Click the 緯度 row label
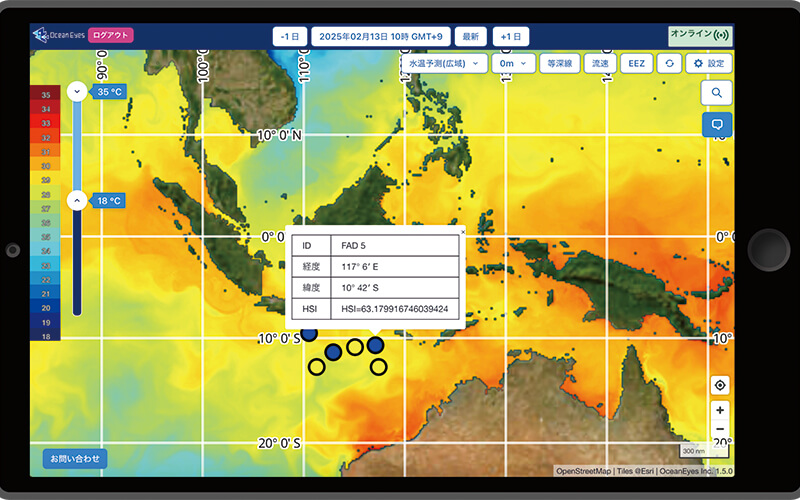The width and height of the screenshot is (800, 500). [311, 288]
